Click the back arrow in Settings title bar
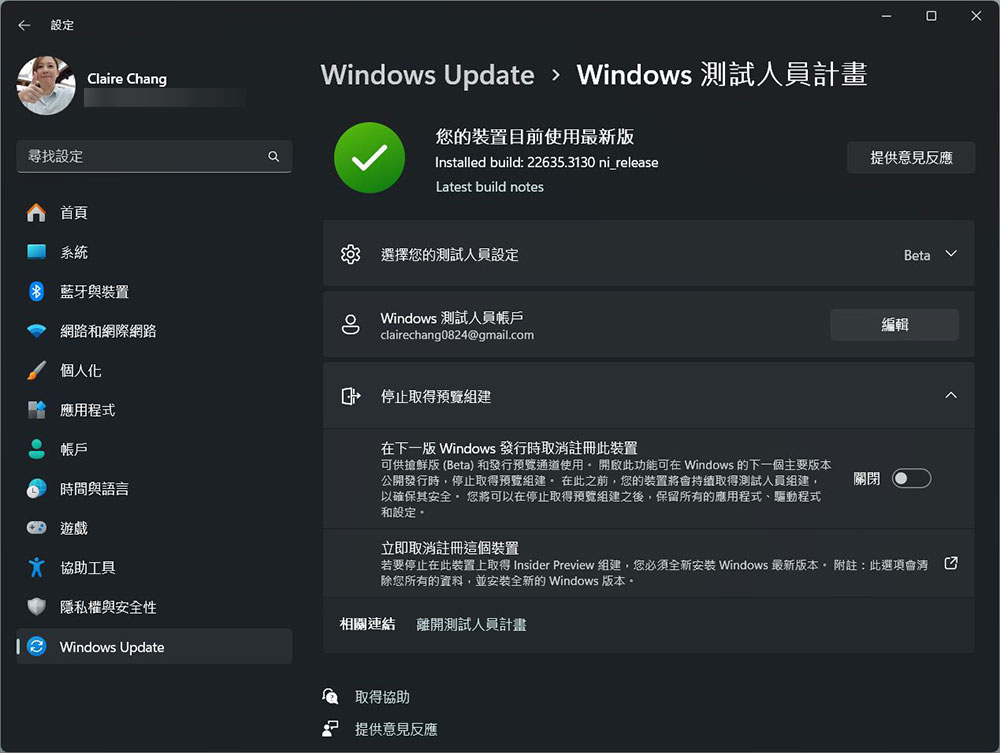The height and width of the screenshot is (753, 1000). tap(24, 25)
